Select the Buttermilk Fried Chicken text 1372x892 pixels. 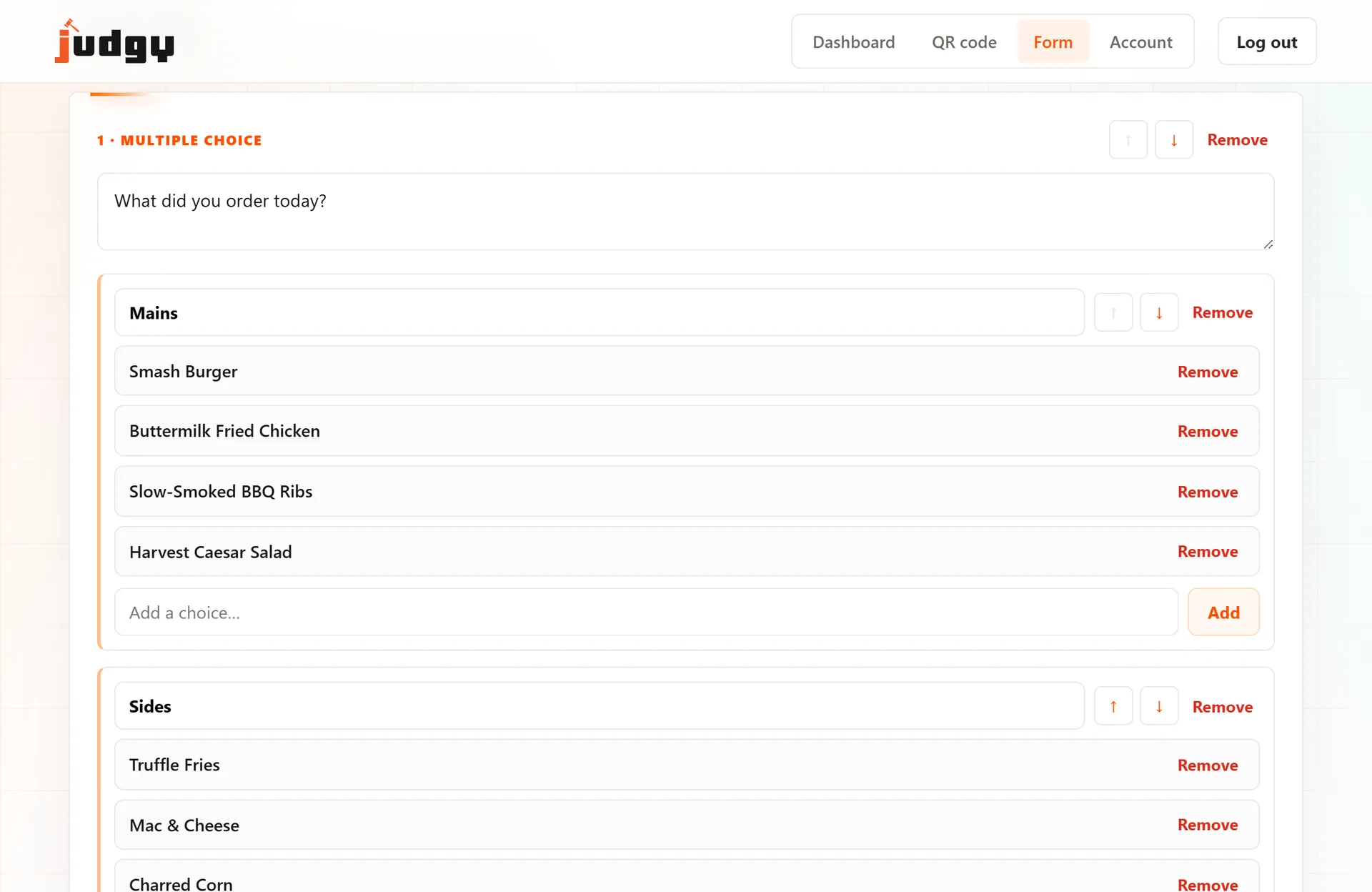pos(224,431)
